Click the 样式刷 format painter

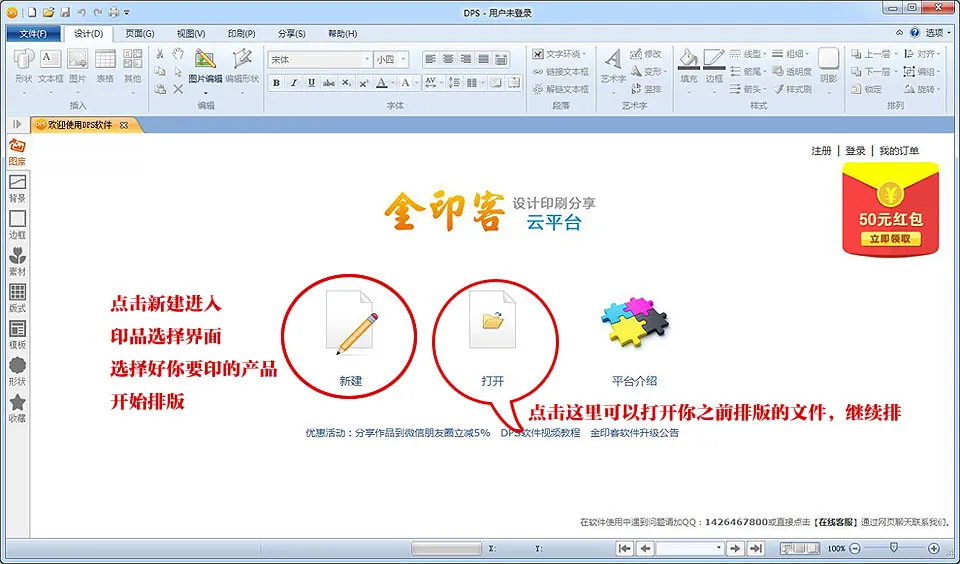tap(792, 89)
